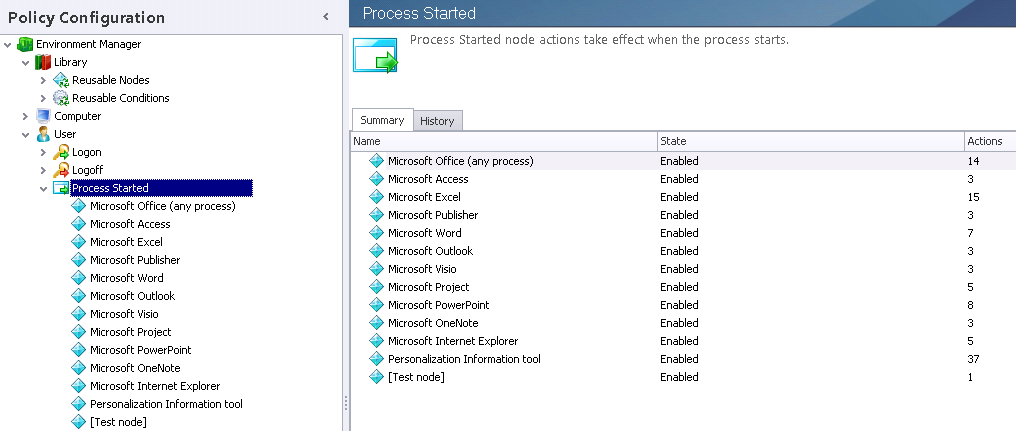The width and height of the screenshot is (1016, 440).
Task: Click the pane splitter grip handle
Action: click(x=346, y=403)
